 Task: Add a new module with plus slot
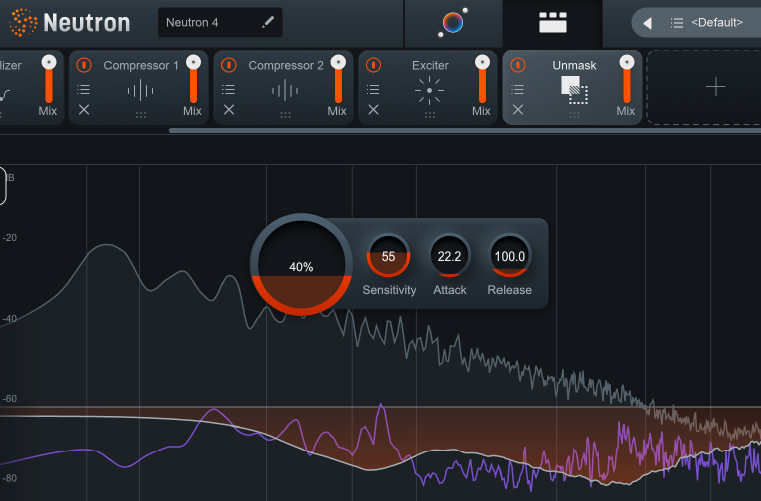pyautogui.click(x=715, y=87)
